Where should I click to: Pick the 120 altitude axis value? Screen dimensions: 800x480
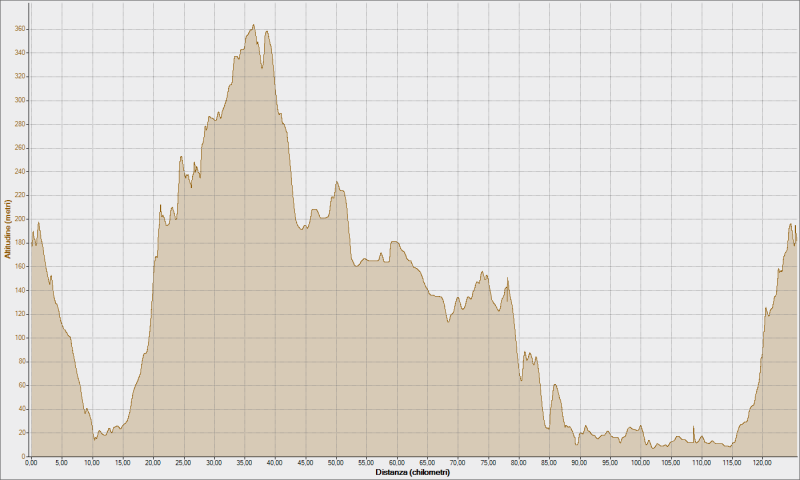[x=20, y=314]
